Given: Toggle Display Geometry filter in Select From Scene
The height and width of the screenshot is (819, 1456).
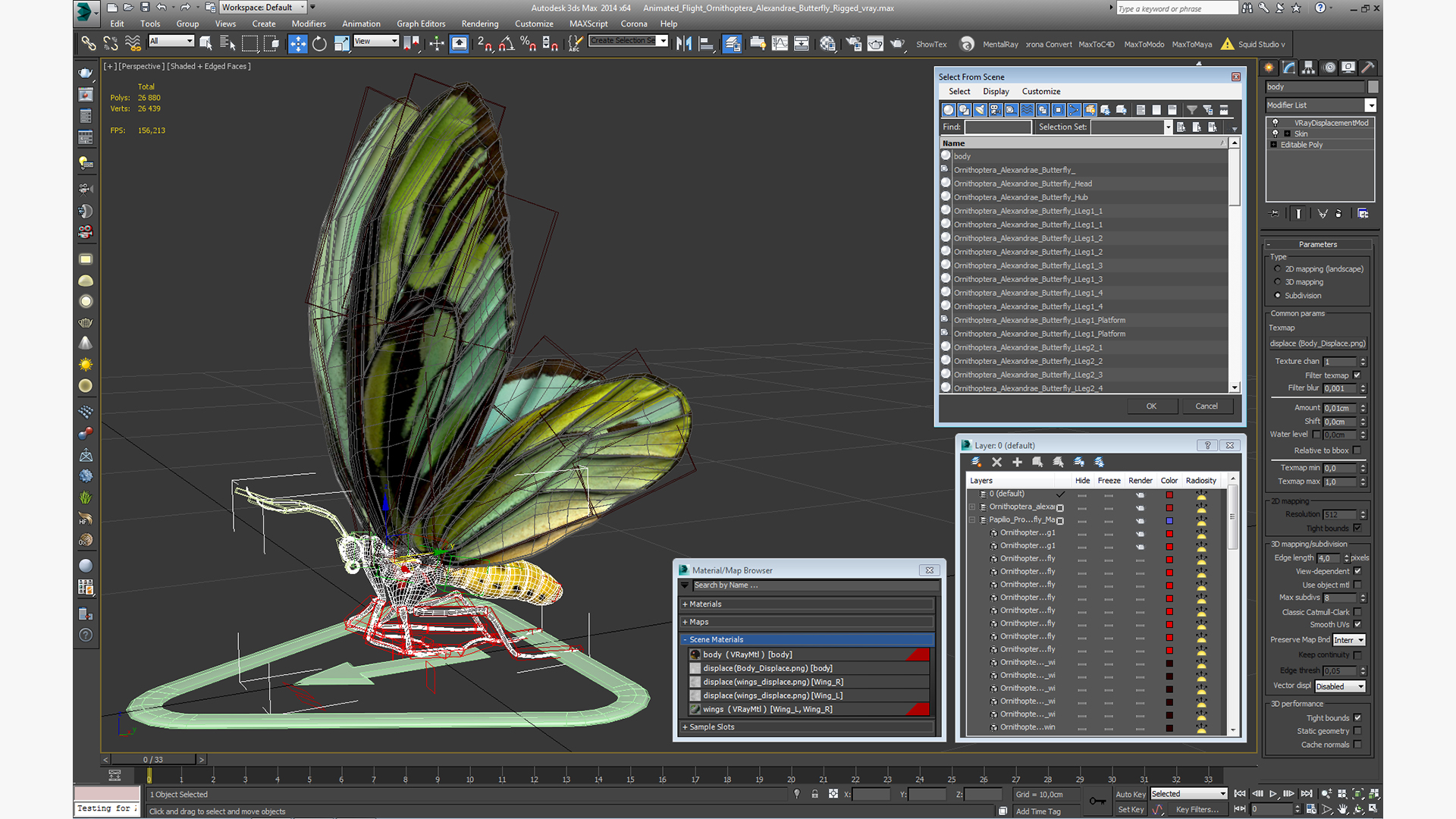Looking at the screenshot, I should click(948, 110).
